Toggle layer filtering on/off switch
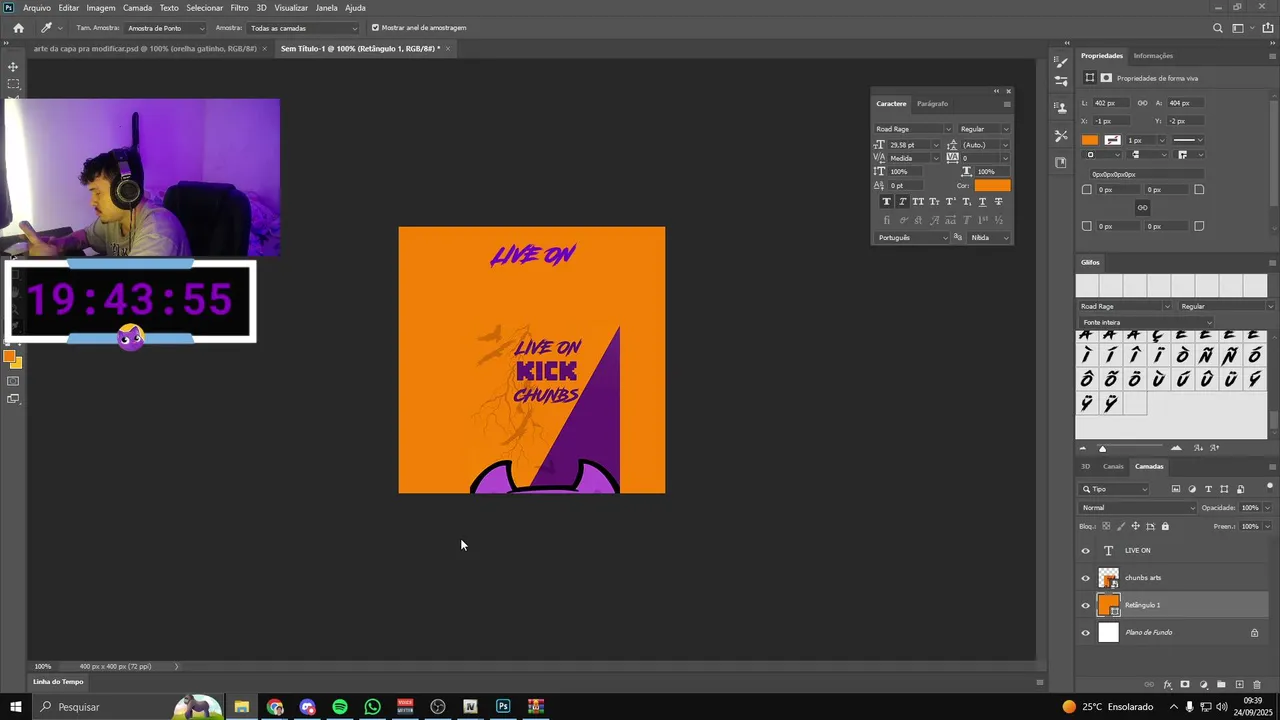Image resolution: width=1280 pixels, height=720 pixels. [x=1269, y=487]
